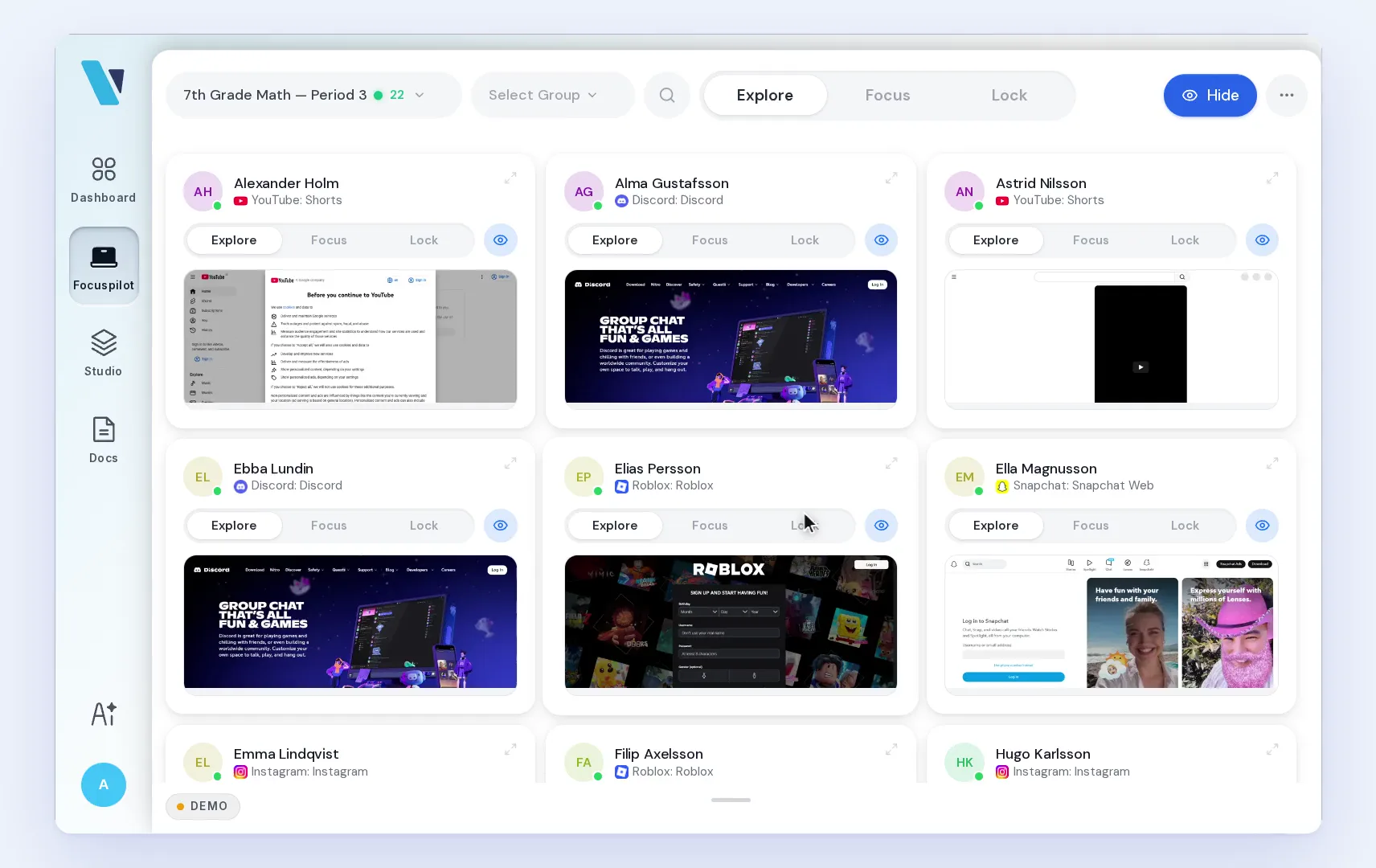Click the blue Hide button

(1210, 96)
